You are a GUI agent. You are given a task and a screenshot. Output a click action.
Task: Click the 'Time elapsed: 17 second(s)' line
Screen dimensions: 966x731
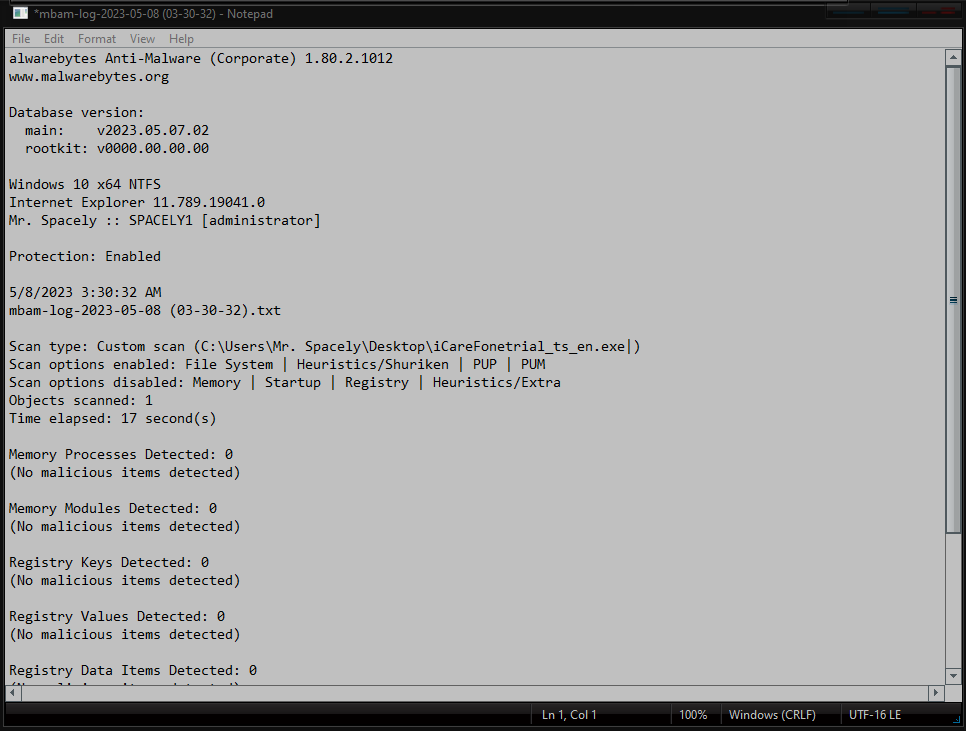click(113, 419)
